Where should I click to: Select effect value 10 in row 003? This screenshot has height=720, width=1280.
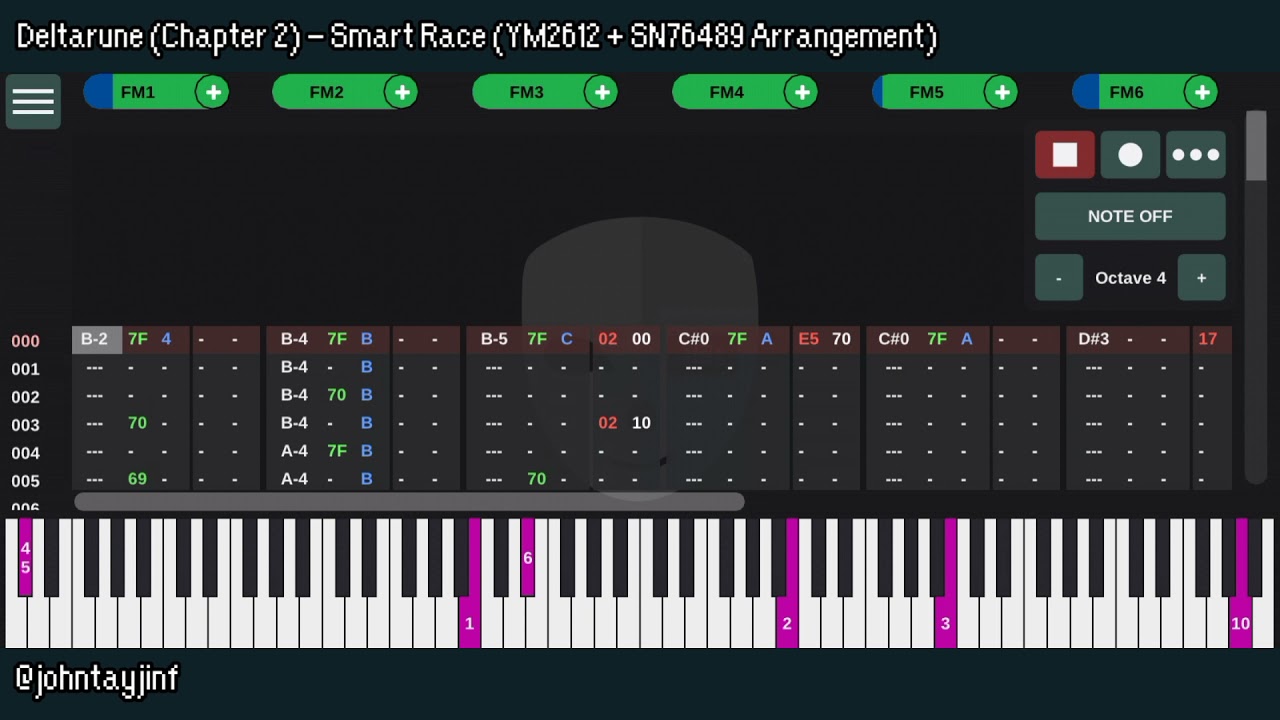tap(641, 423)
